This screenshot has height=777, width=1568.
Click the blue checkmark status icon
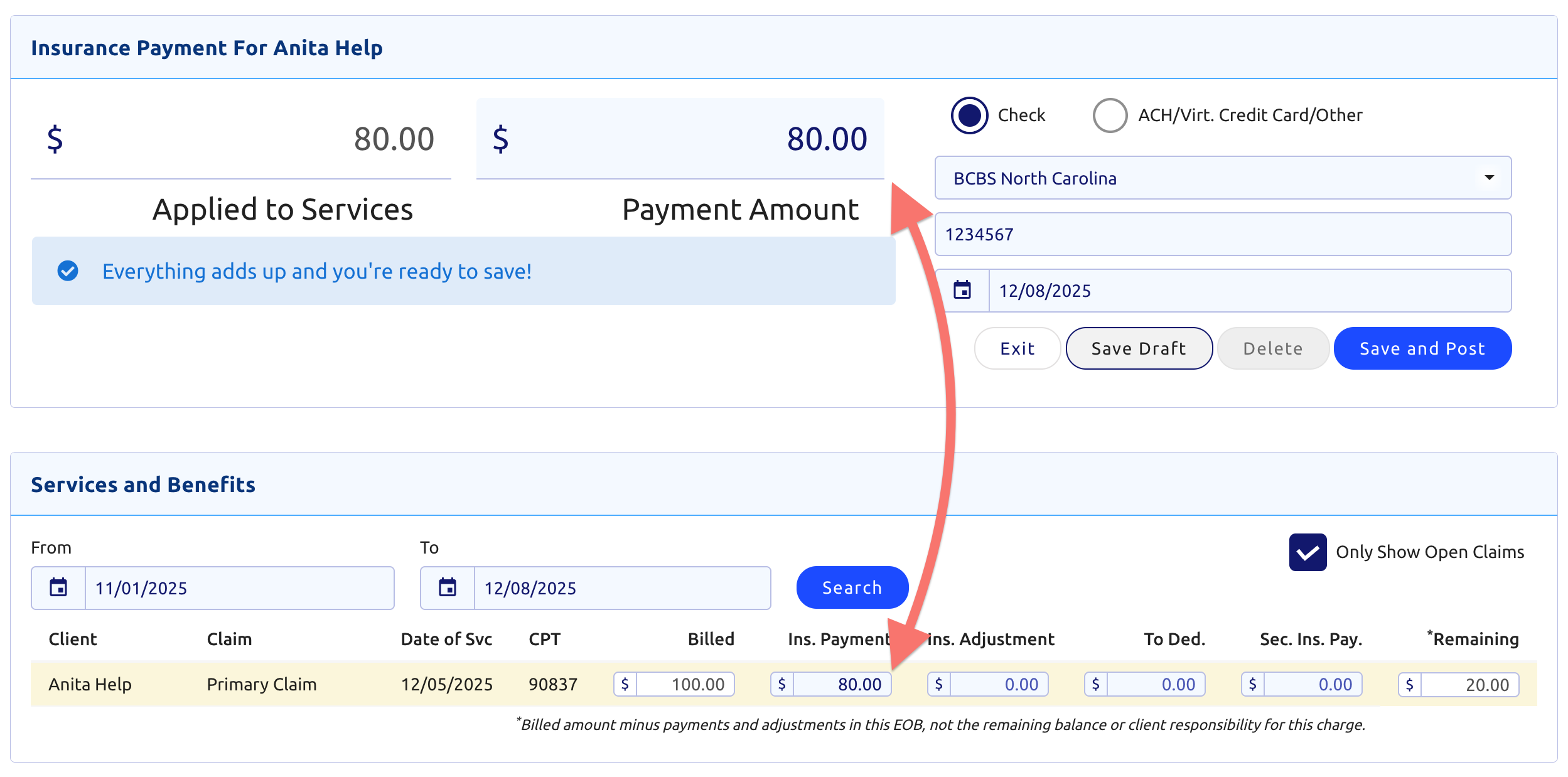pos(68,271)
